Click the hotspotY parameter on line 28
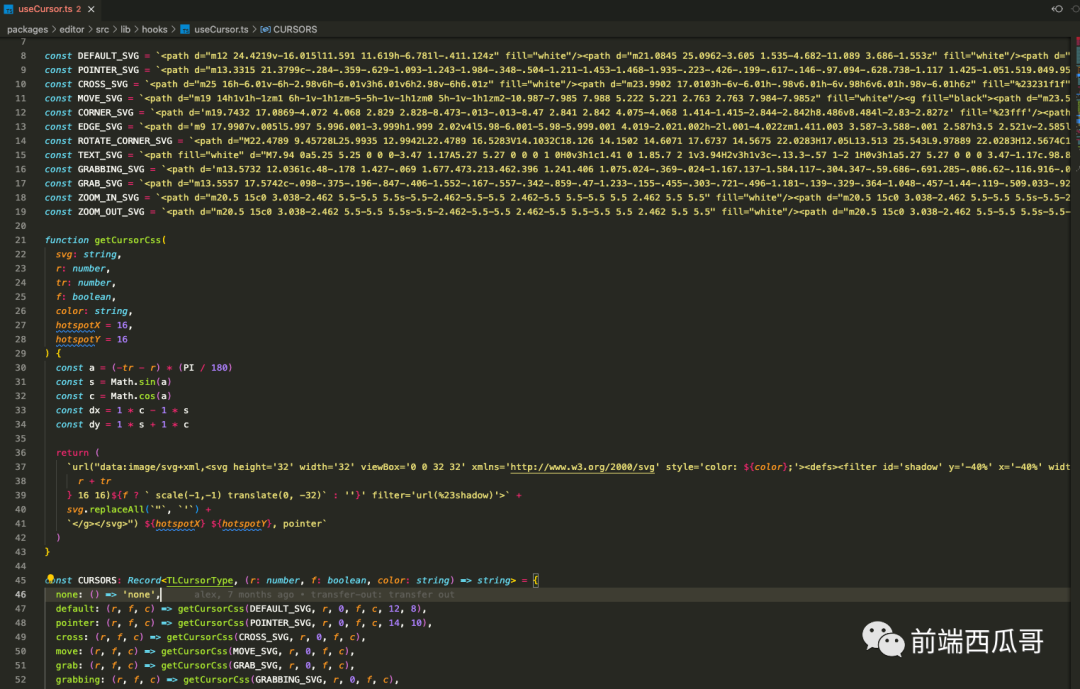Screen dimensions: 1080x689 click(x=78, y=339)
